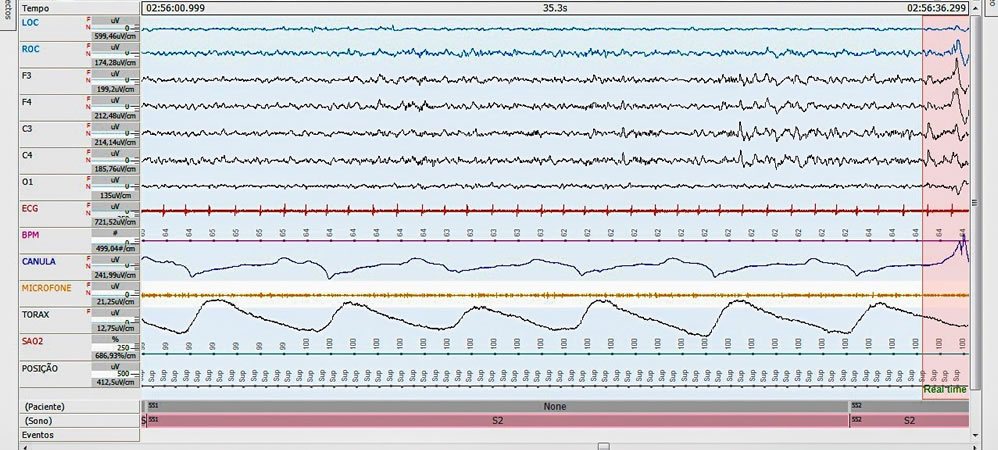Select the S2 sleep stage bar for epoch 552
The width and height of the screenshot is (998, 450).
click(908, 421)
